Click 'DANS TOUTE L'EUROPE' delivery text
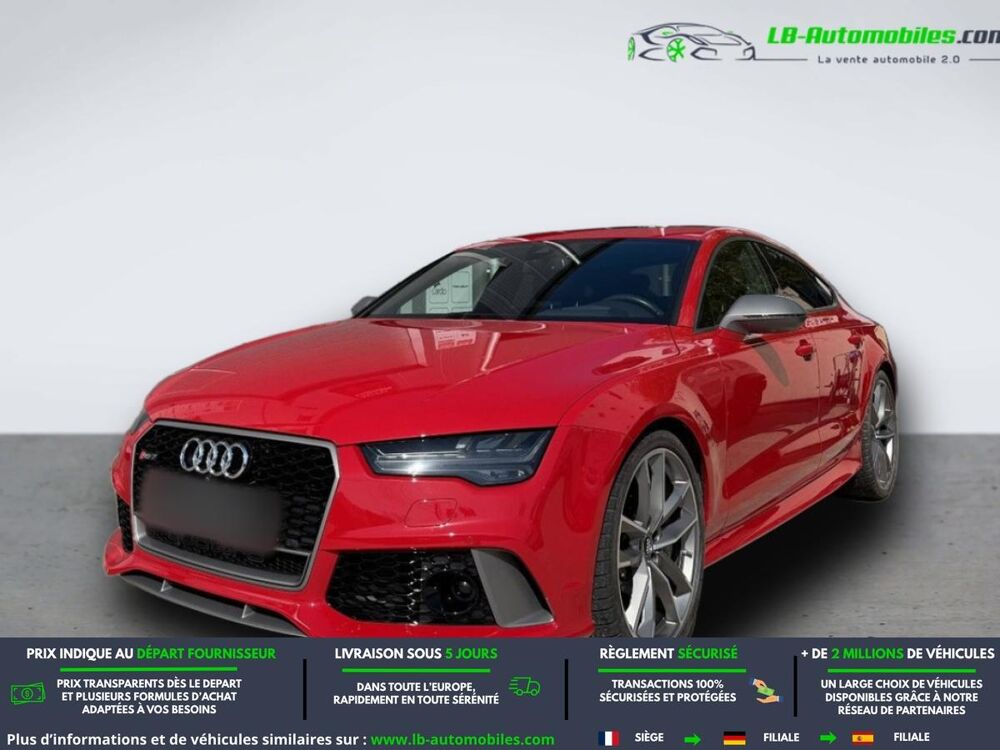 pyautogui.click(x=416, y=693)
